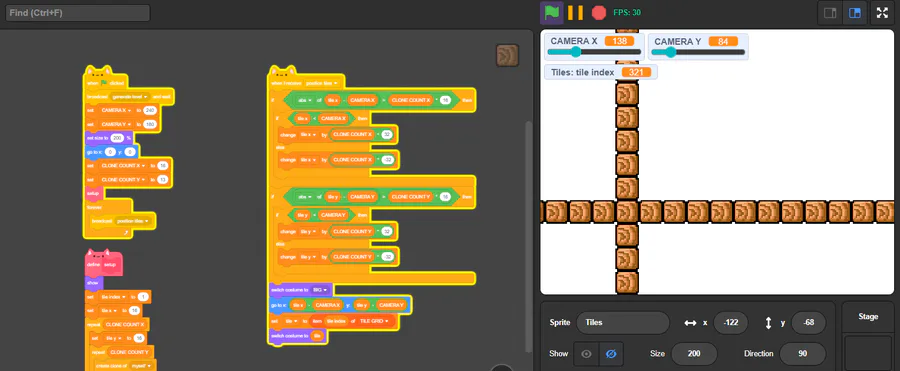Switch to small stage layout
The image size is (900, 371).
830,13
